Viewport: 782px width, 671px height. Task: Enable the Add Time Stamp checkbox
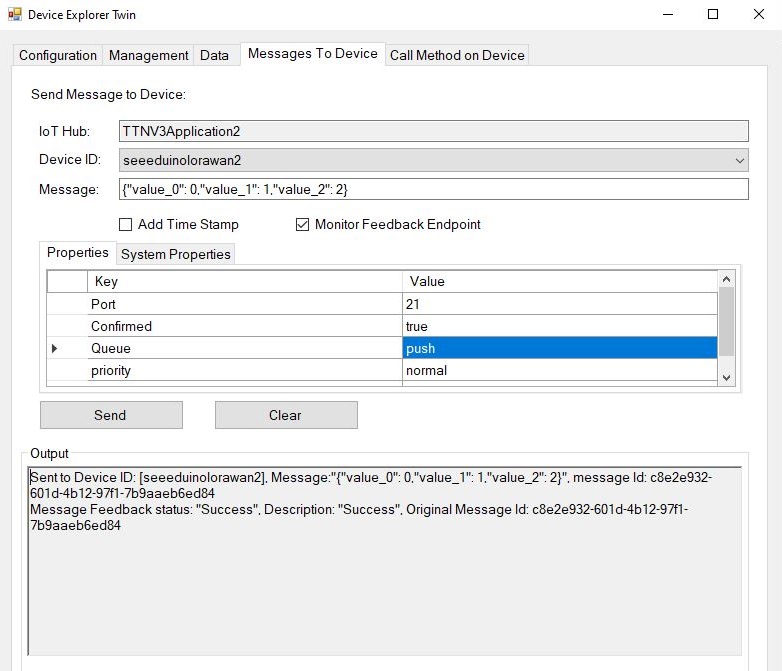[126, 225]
